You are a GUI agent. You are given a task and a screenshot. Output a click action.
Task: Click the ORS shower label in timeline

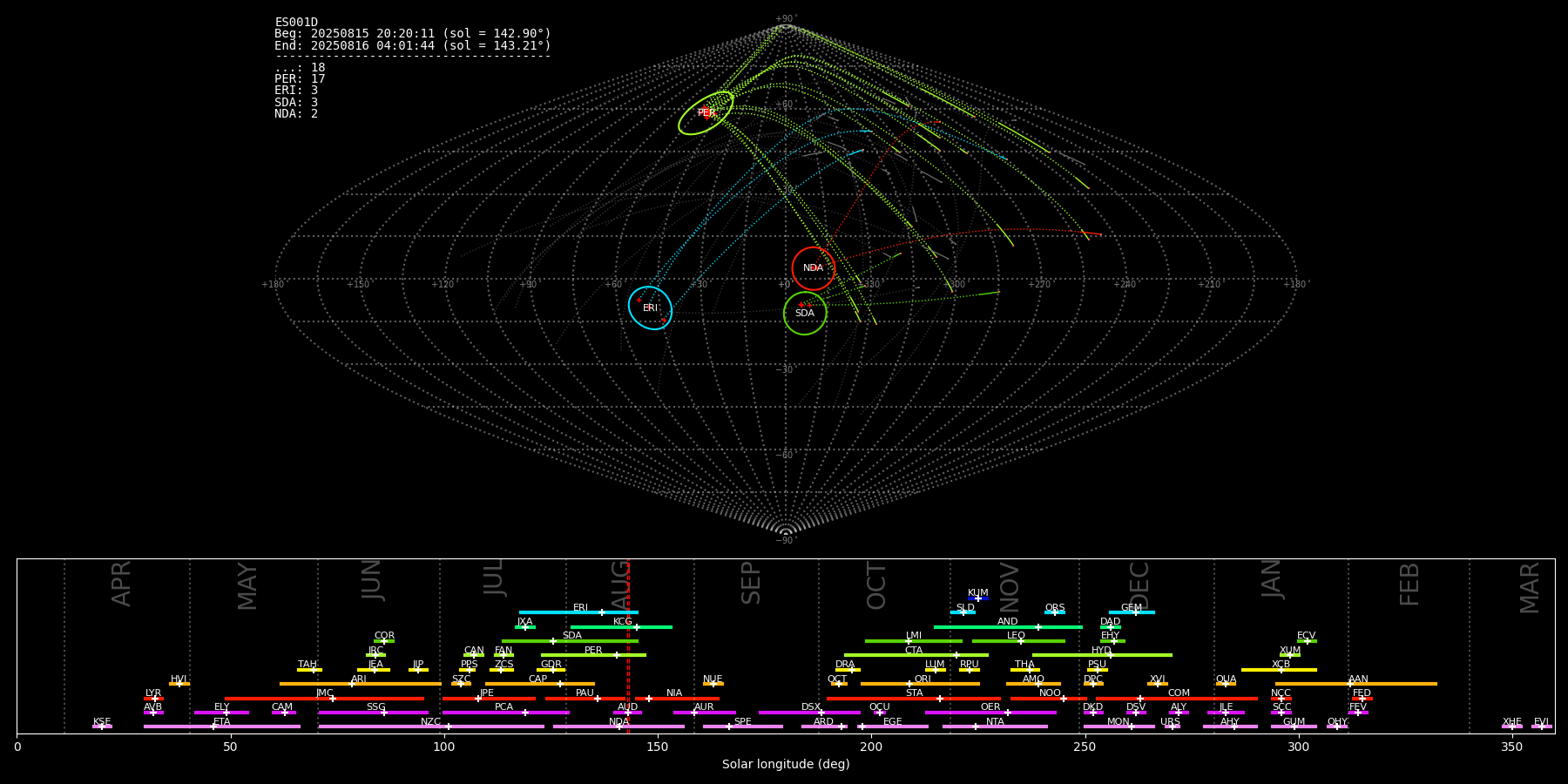(1055, 608)
